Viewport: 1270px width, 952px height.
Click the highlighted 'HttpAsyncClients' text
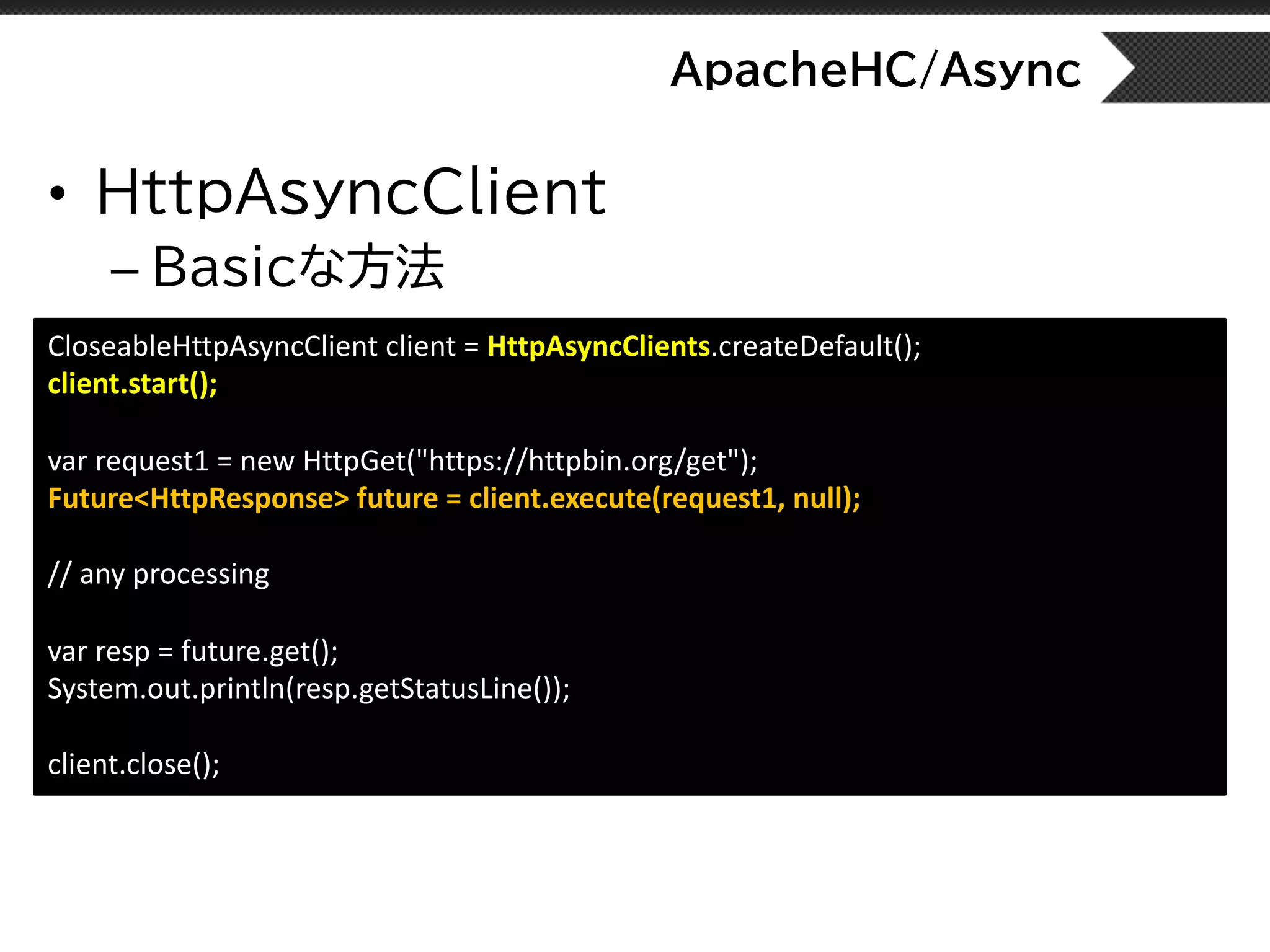[598, 346]
